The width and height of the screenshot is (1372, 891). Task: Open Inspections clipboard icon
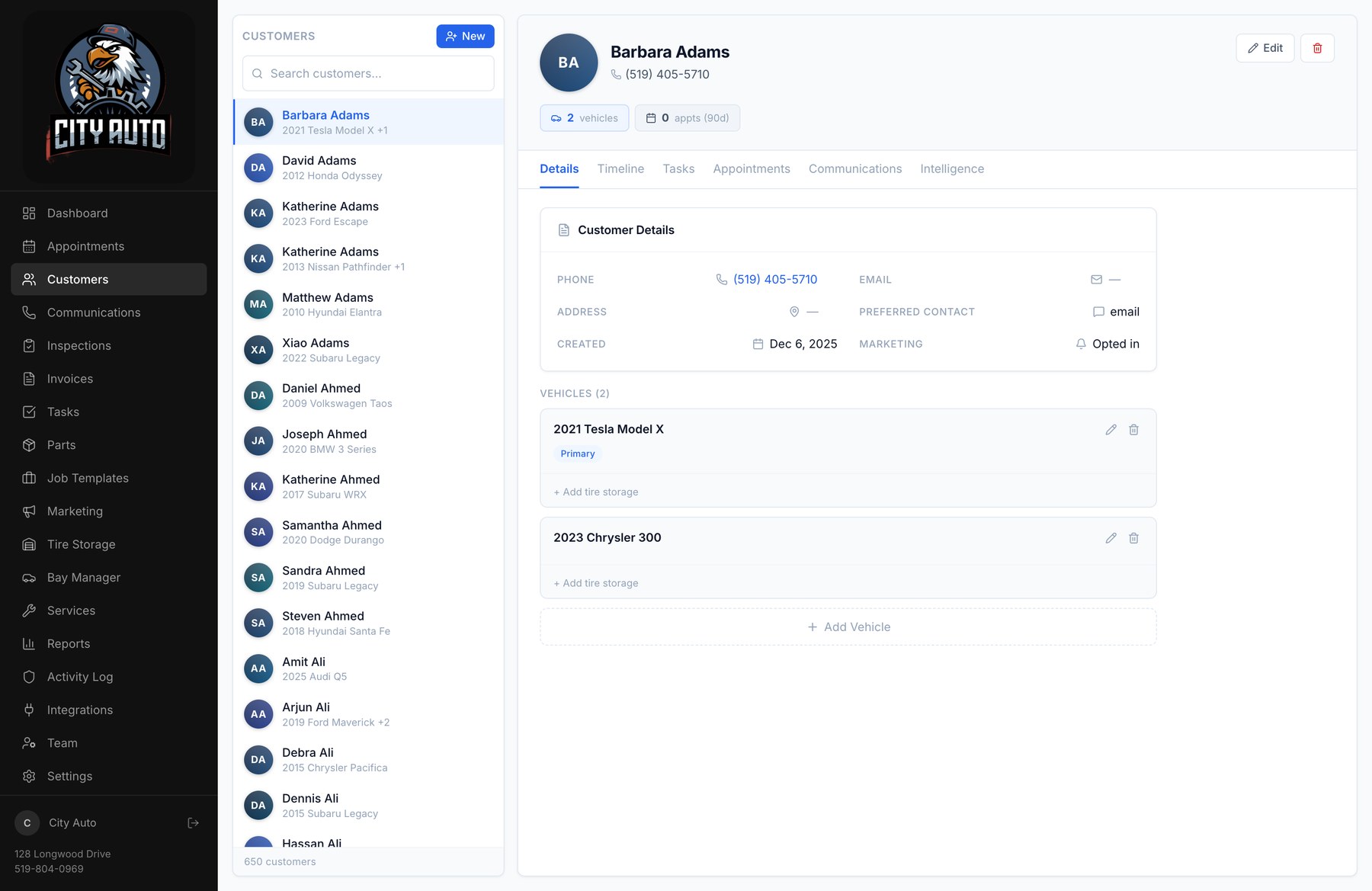point(29,345)
